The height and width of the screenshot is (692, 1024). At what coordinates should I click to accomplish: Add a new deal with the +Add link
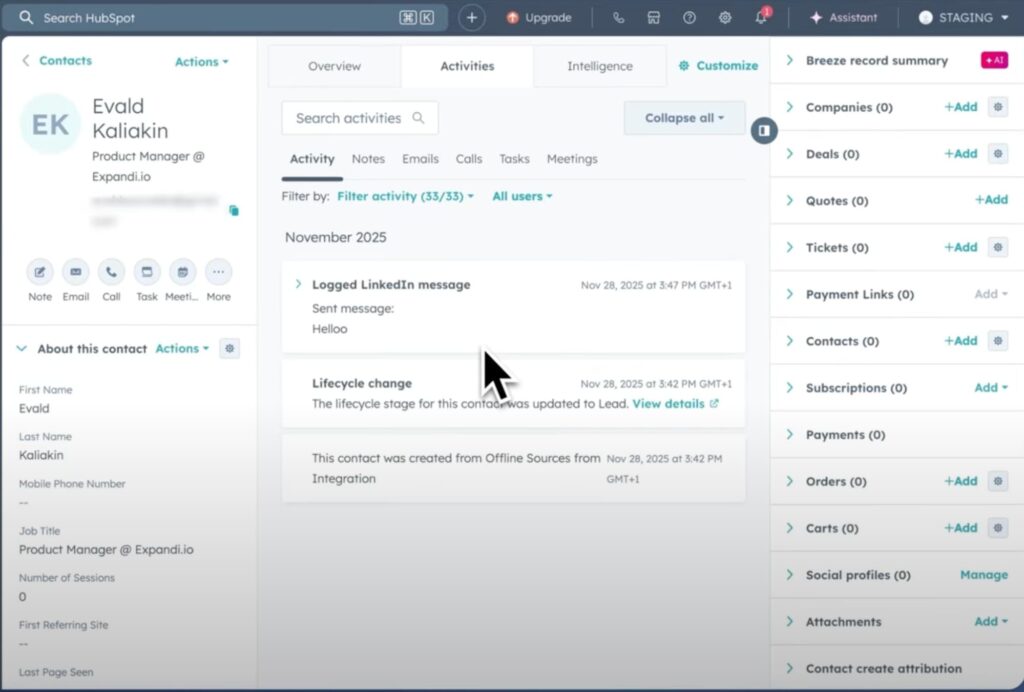tap(960, 154)
